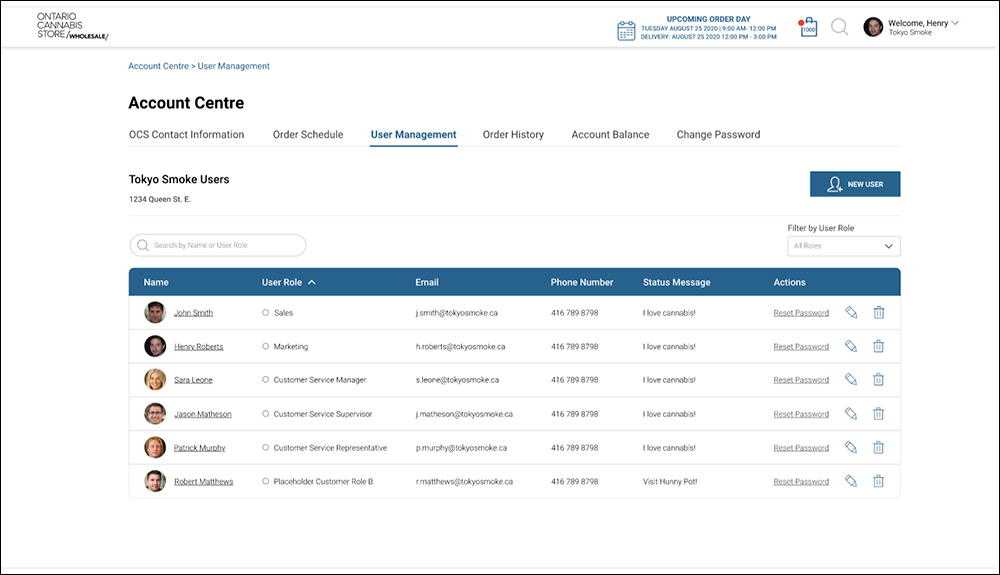Select Customer Service Representative radio button
This screenshot has height=575, width=1000.
pos(265,448)
